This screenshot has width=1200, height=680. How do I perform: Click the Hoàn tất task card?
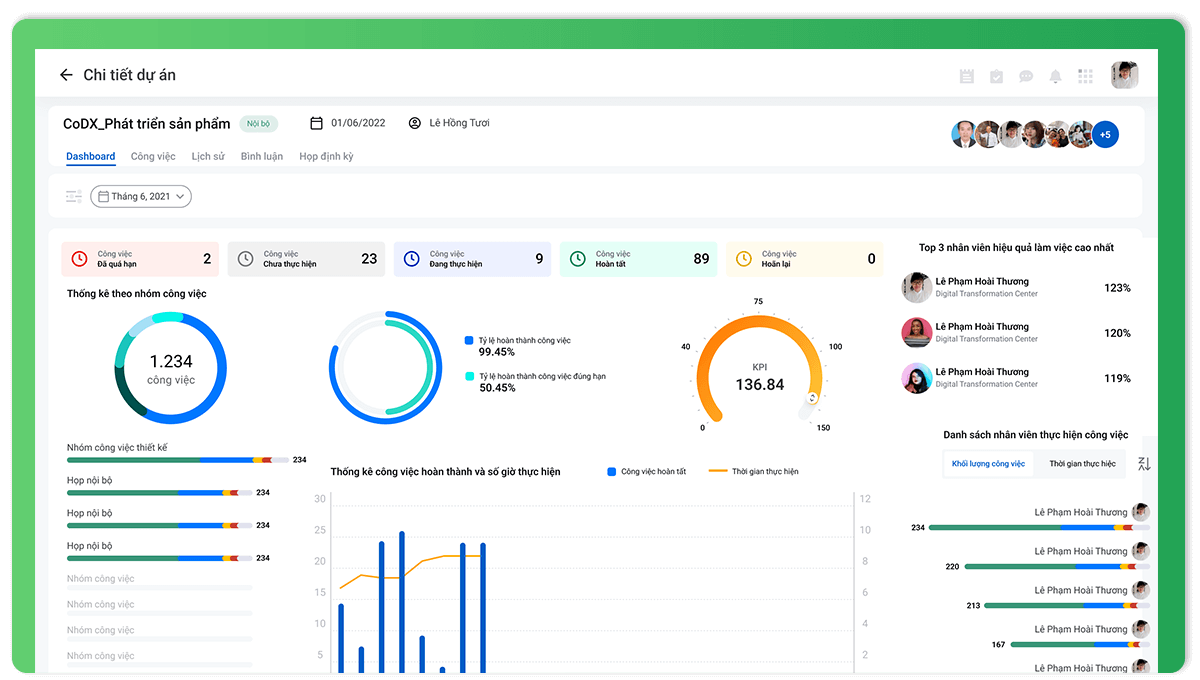click(638, 259)
